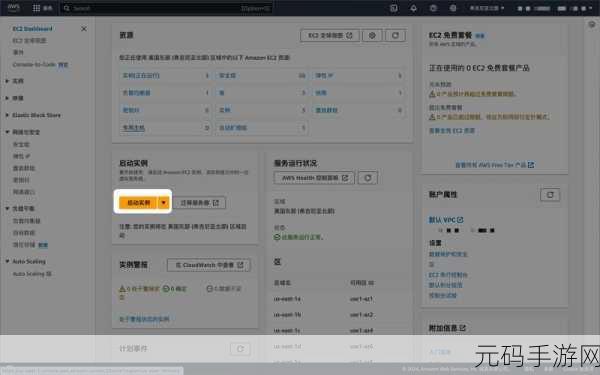Click into the top Search field
600x375 pixels.
pyautogui.click(x=166, y=8)
